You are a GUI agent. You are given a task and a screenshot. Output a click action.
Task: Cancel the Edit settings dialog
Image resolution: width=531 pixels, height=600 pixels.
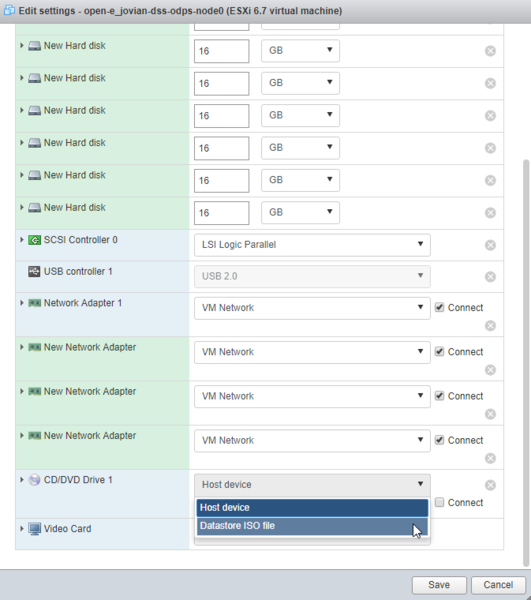pos(498,585)
